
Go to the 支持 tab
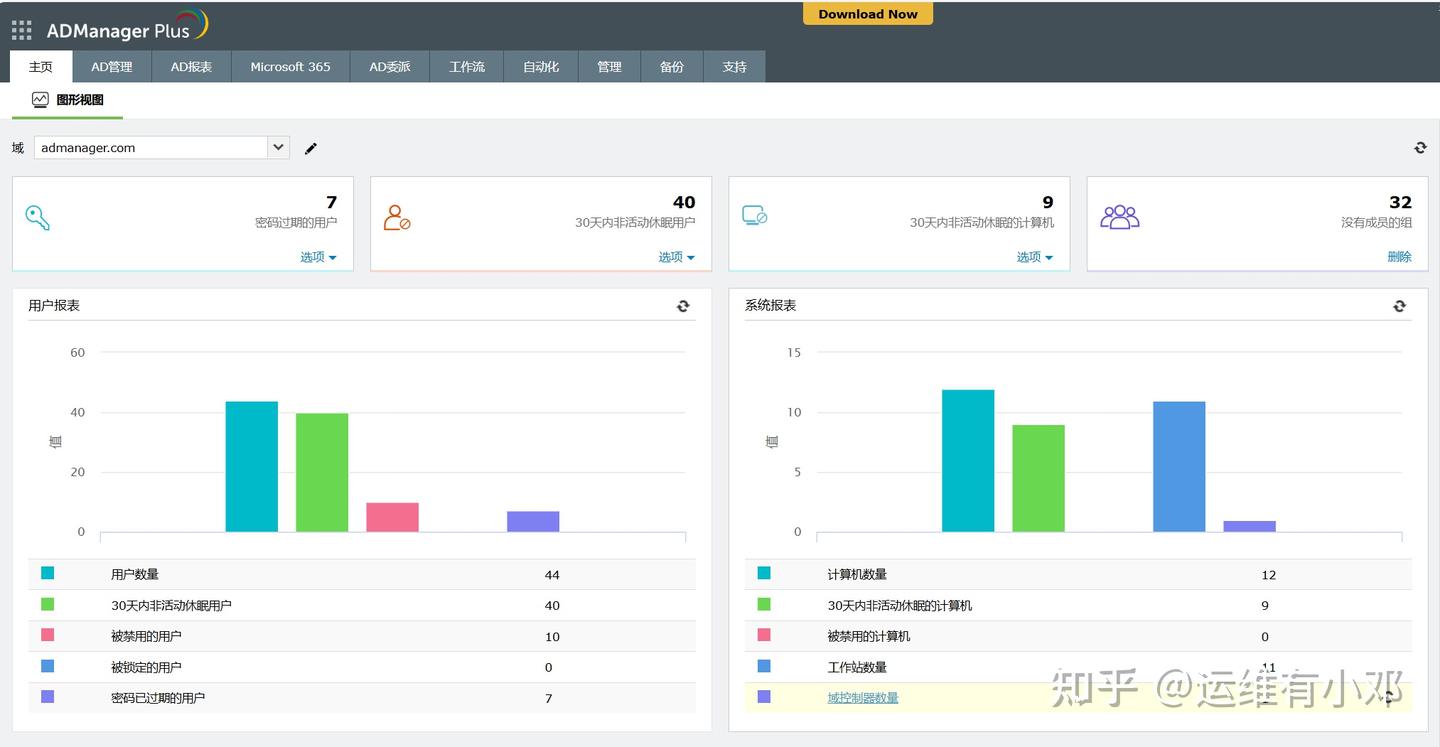(734, 67)
